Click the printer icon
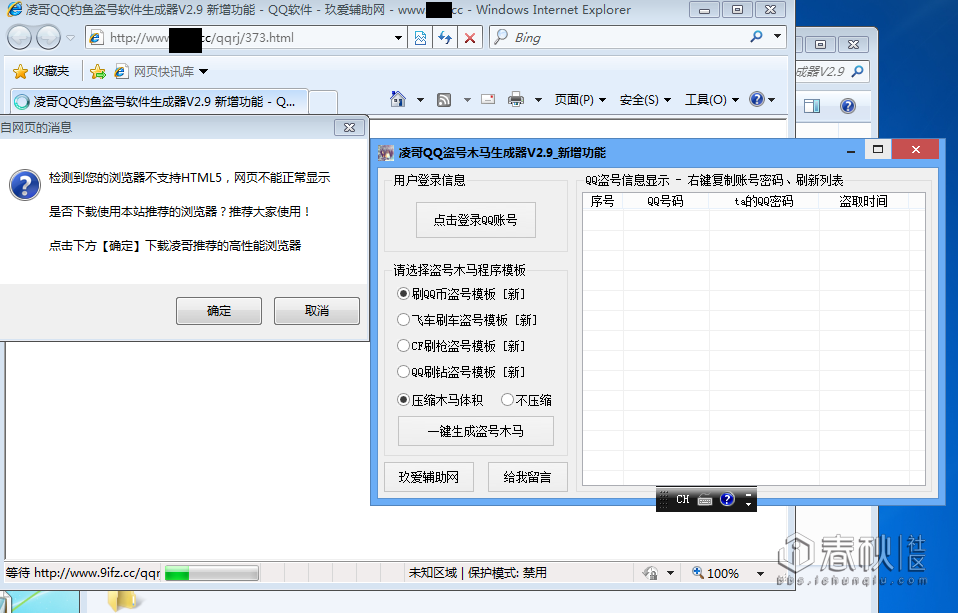Viewport: 958px width, 613px height. click(516, 99)
